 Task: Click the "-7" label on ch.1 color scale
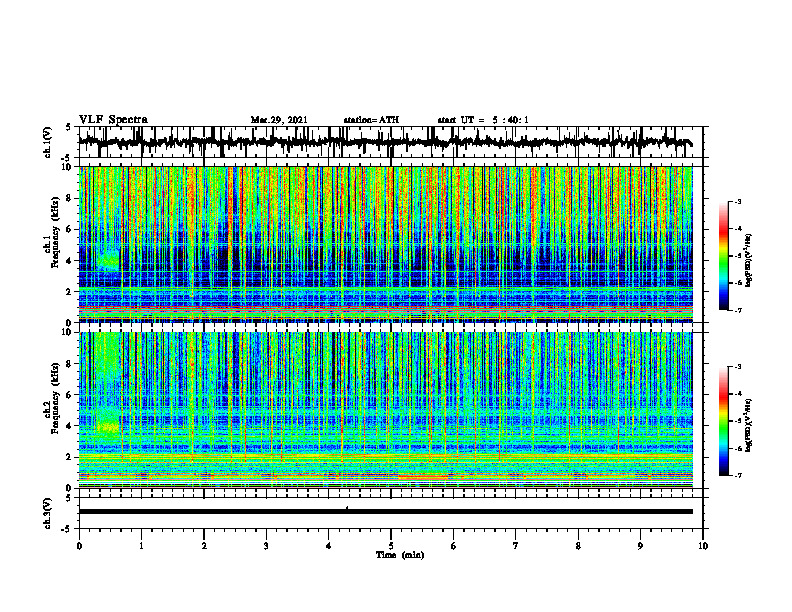(x=737, y=310)
